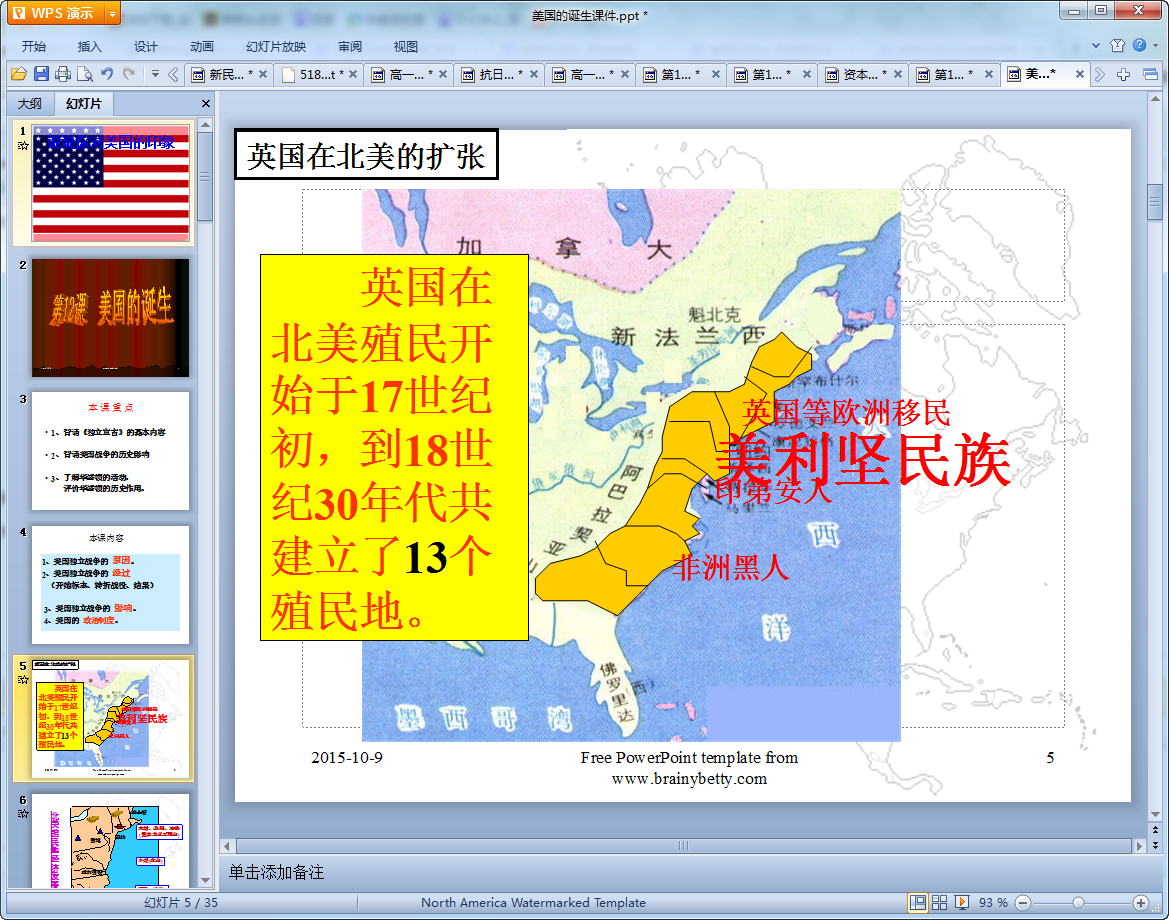Switch to Slide Sorter view
Image resolution: width=1169 pixels, height=920 pixels.
pos(939,902)
